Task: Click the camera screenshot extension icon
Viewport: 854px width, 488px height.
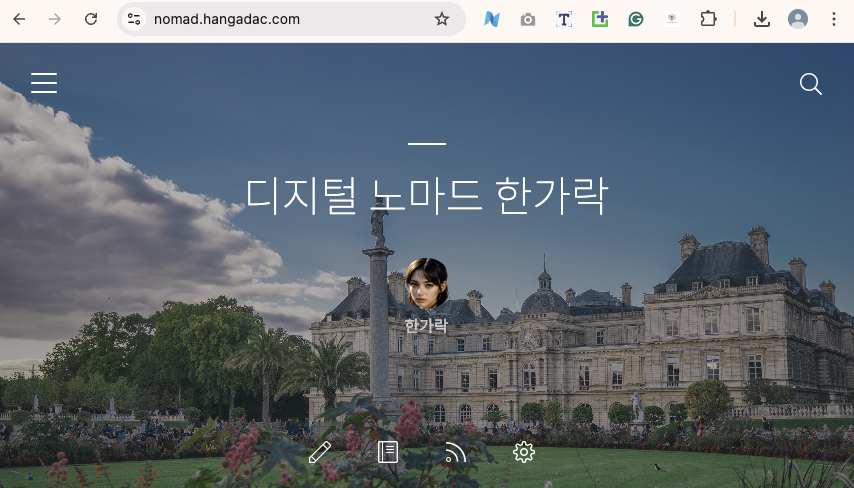Action: (x=527, y=20)
